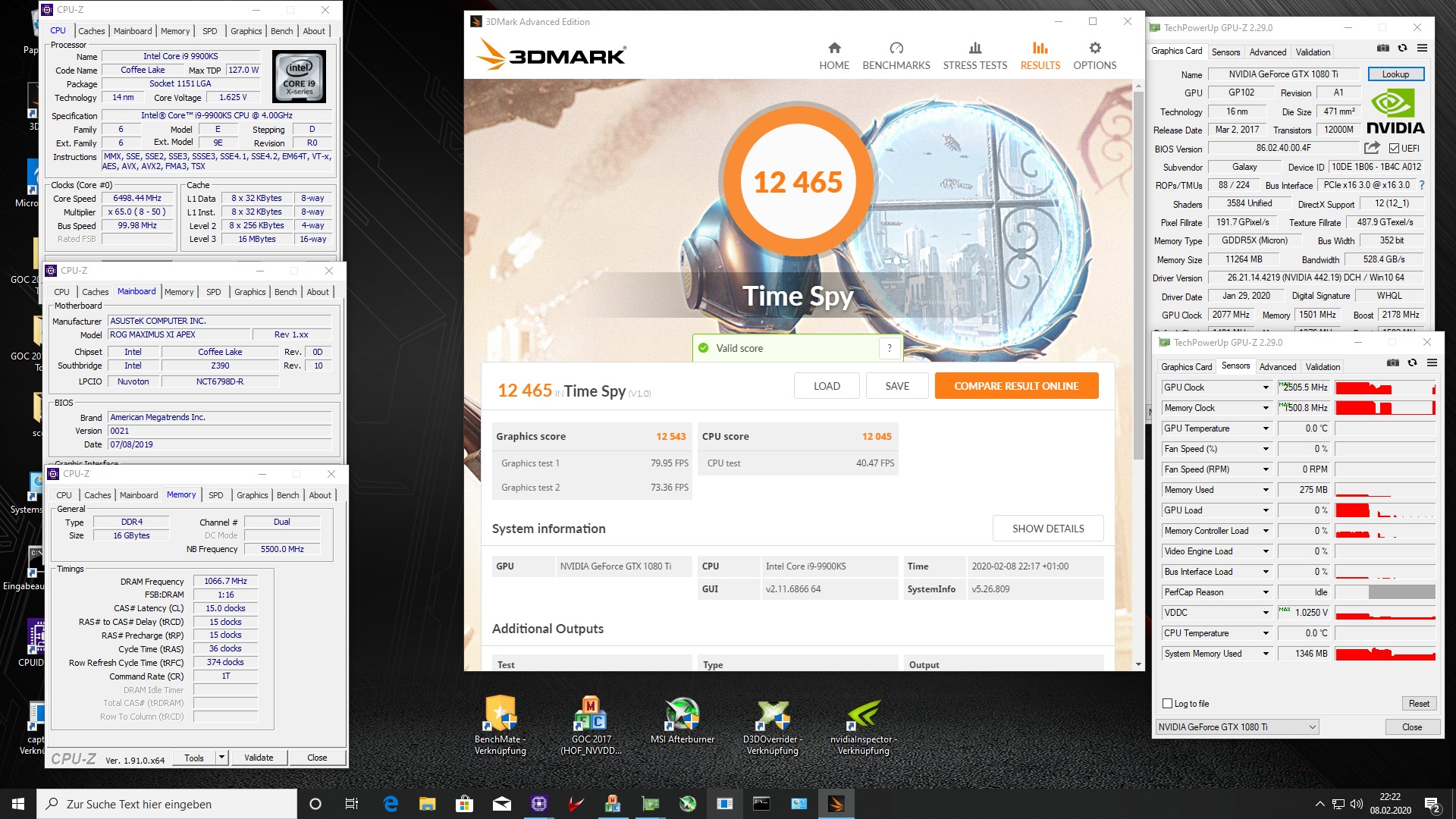1456x819 pixels.
Task: Expand the GPU Clock sensor dropdown
Action: [x=1266, y=388]
